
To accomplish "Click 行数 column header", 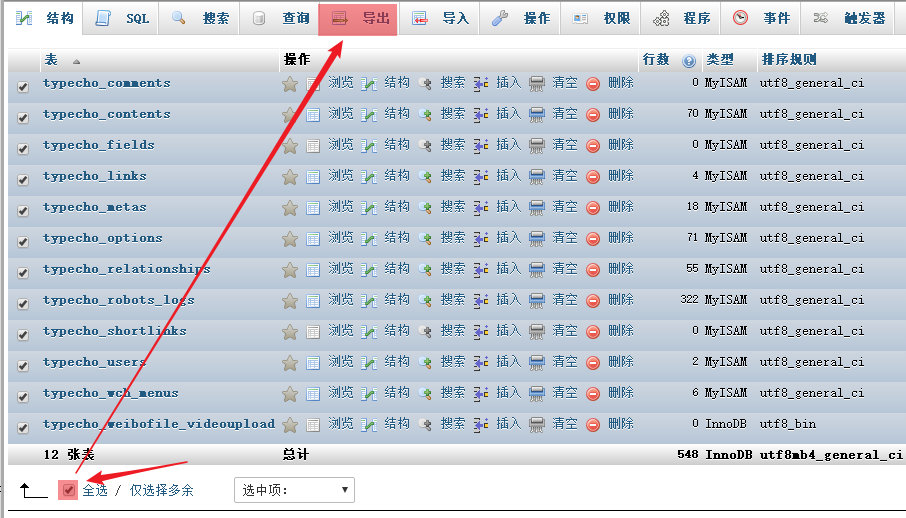I will coord(656,60).
